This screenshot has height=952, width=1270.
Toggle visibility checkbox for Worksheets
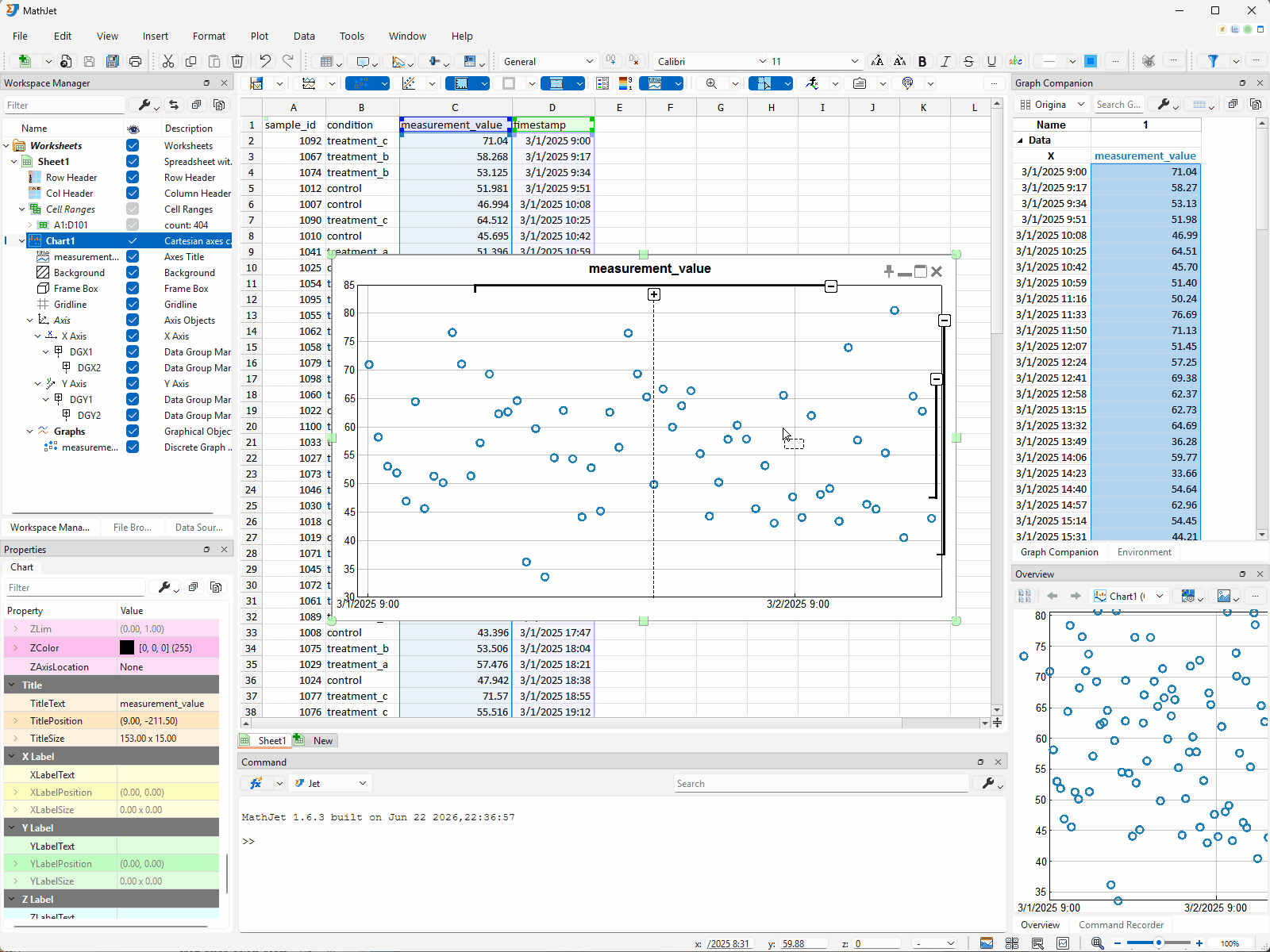[x=133, y=145]
